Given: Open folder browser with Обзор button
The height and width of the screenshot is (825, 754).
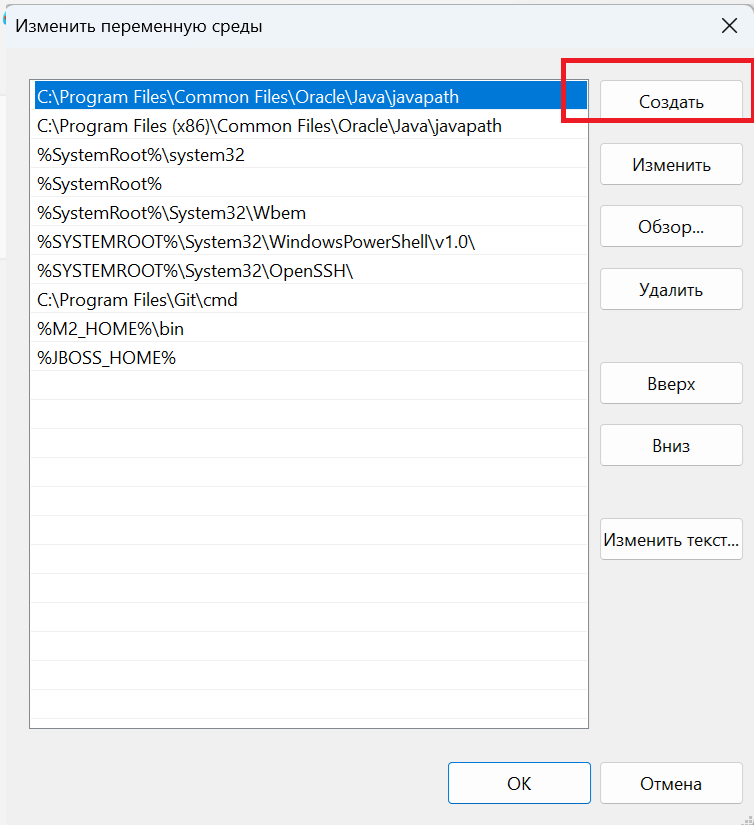Looking at the screenshot, I should tap(671, 227).
